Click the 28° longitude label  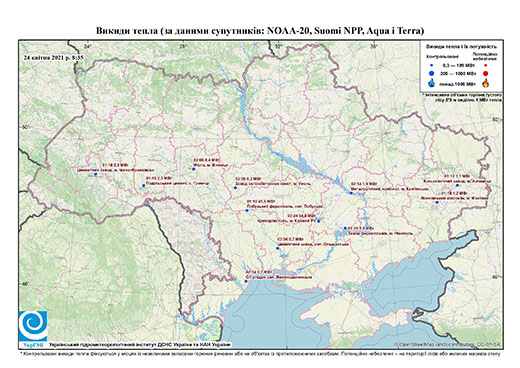[x=182, y=46]
